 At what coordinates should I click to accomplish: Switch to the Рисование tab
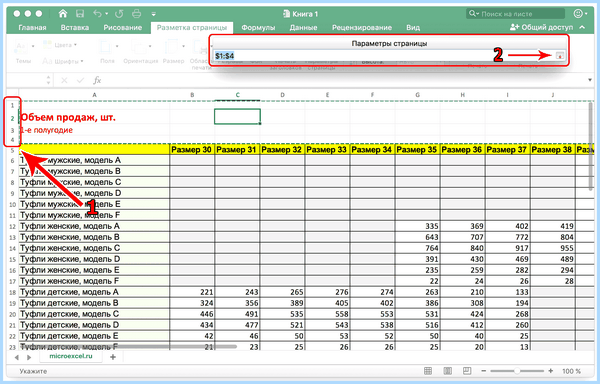122,28
